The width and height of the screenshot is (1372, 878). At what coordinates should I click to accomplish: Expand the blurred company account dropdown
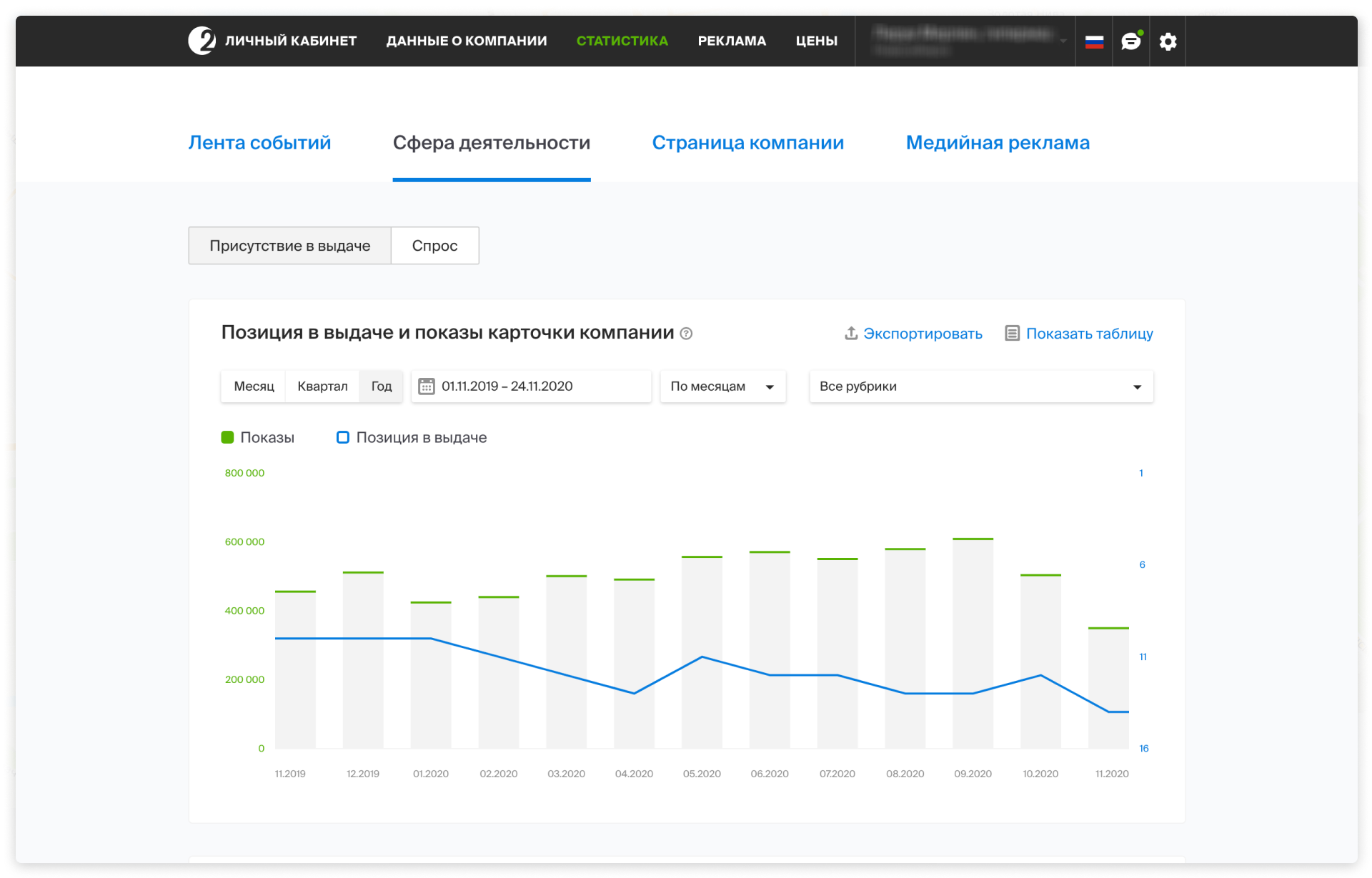tap(965, 41)
